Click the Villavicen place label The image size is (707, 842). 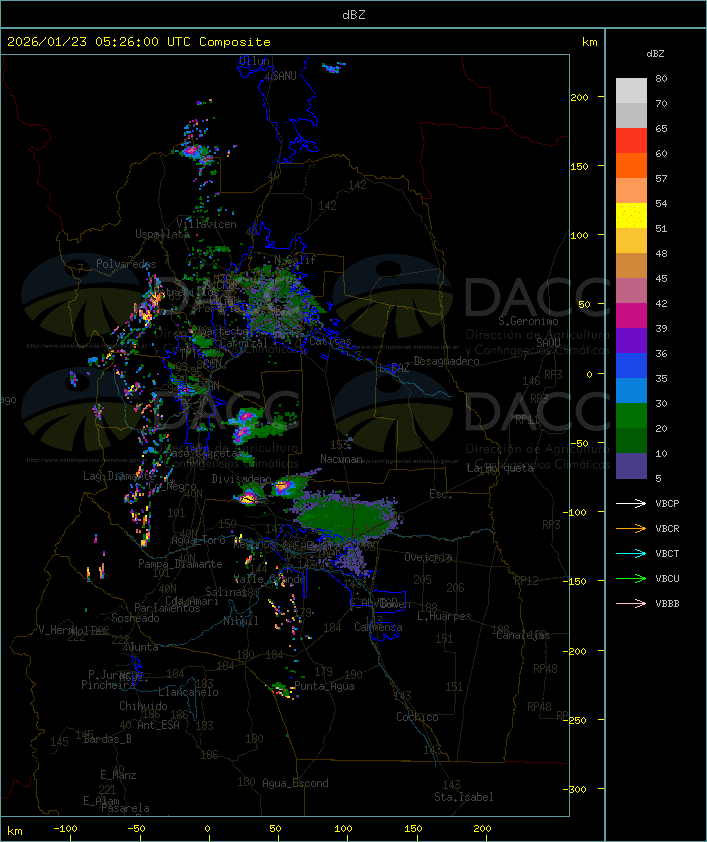[207, 224]
